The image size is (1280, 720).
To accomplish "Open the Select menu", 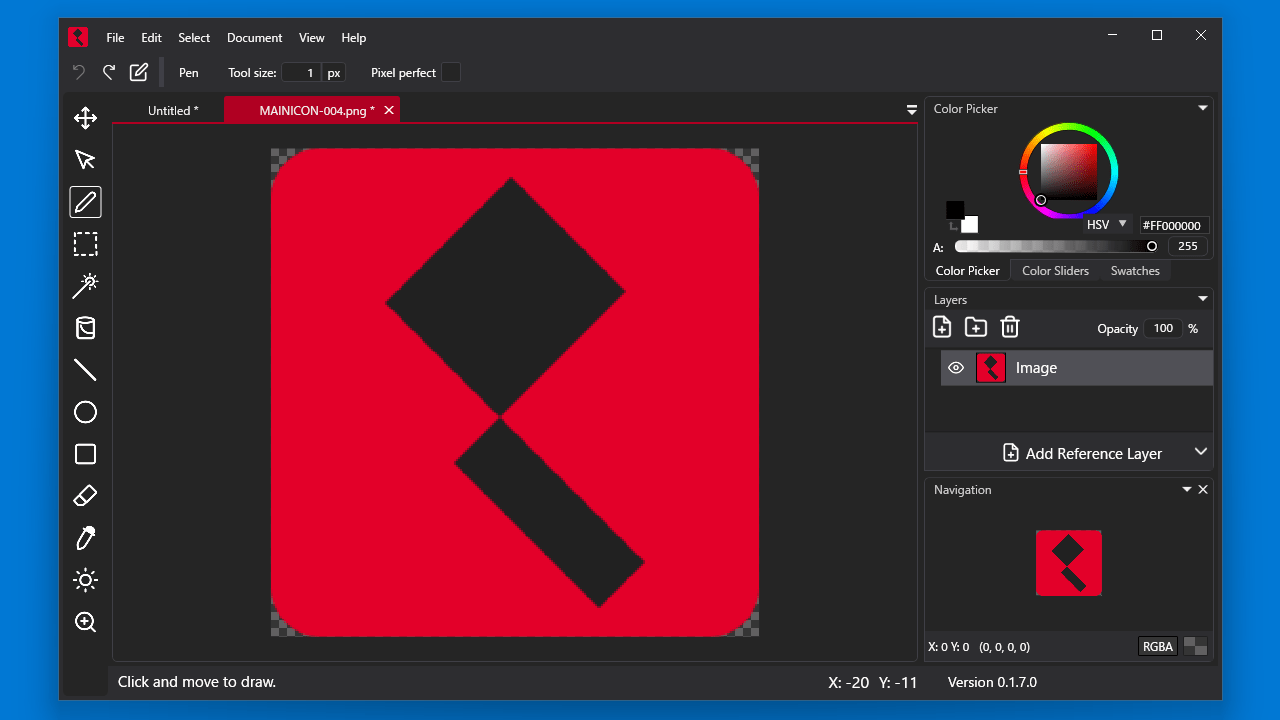I will (194, 38).
